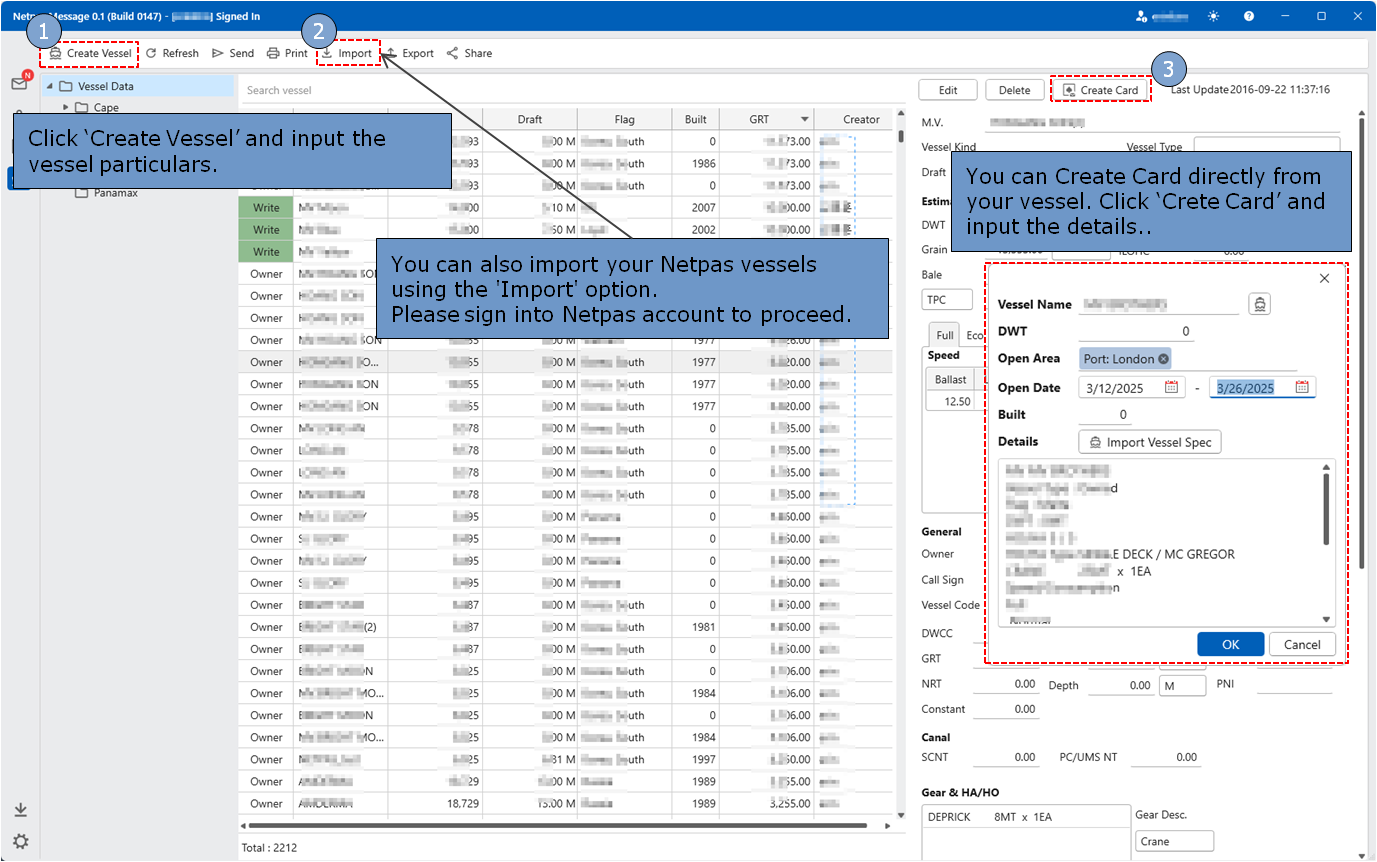Open the mail inbox sidebar icon

pyautogui.click(x=19, y=83)
